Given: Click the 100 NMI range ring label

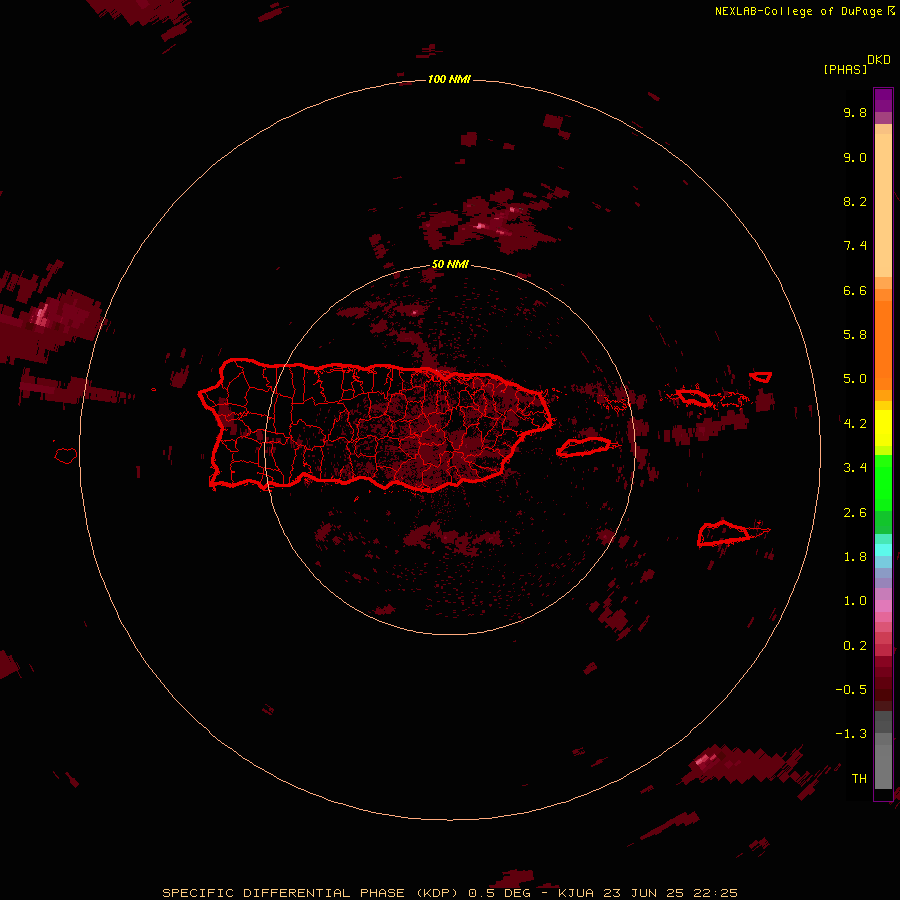Looking at the screenshot, I should click(x=449, y=79).
